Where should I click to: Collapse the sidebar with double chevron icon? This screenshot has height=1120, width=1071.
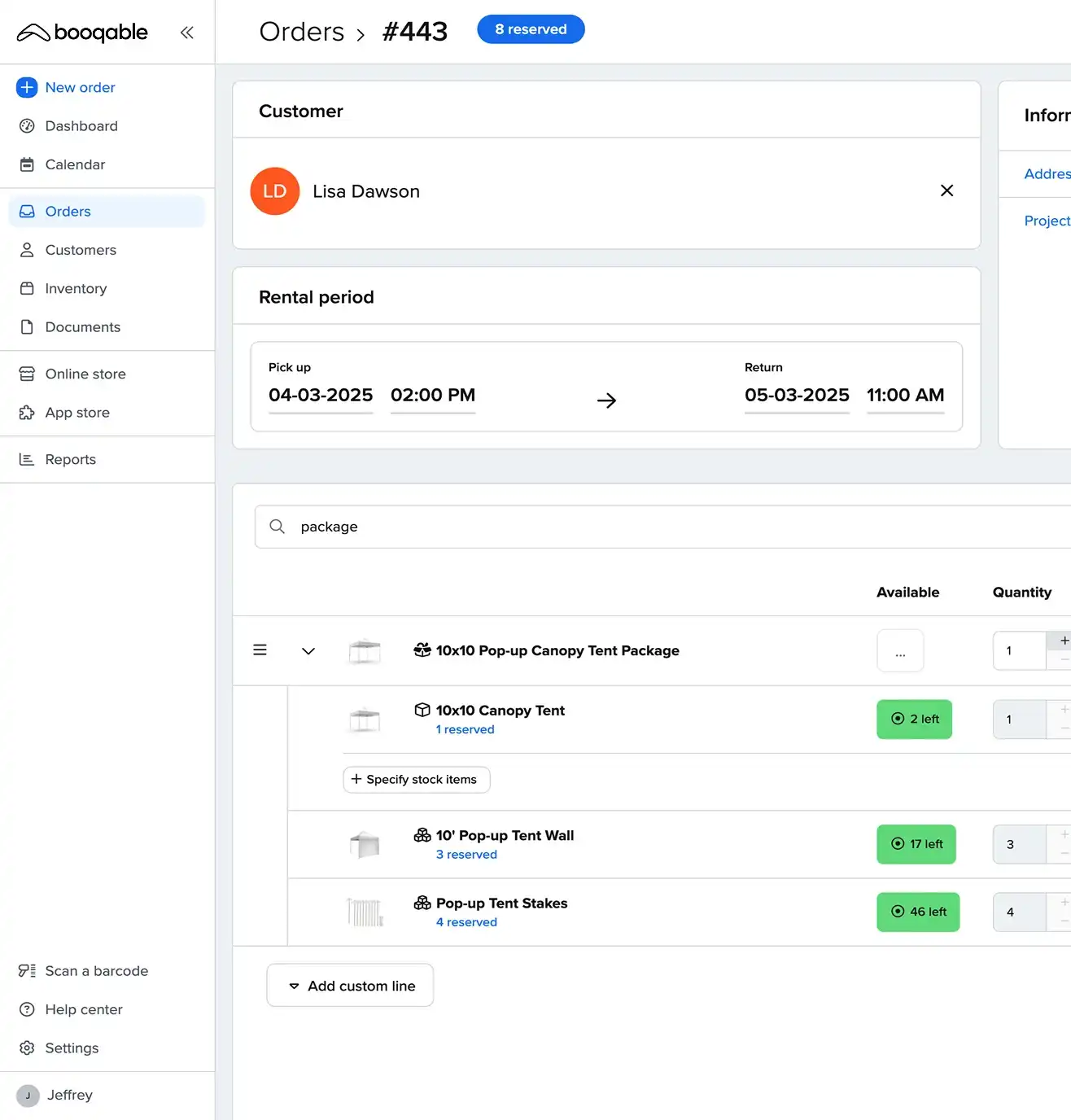pyautogui.click(x=186, y=33)
